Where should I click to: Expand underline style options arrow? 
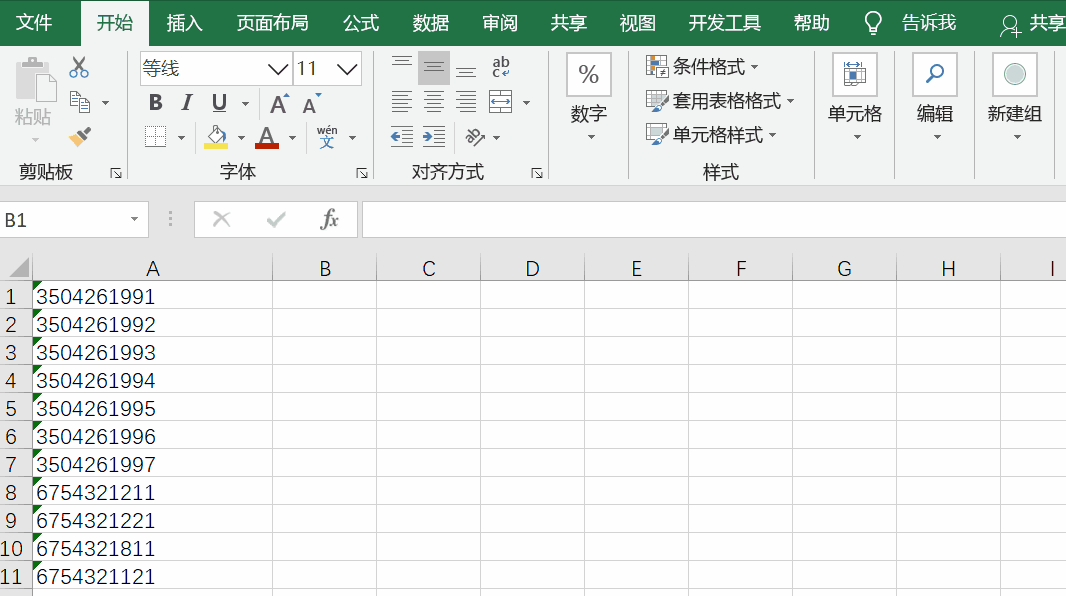(x=245, y=104)
